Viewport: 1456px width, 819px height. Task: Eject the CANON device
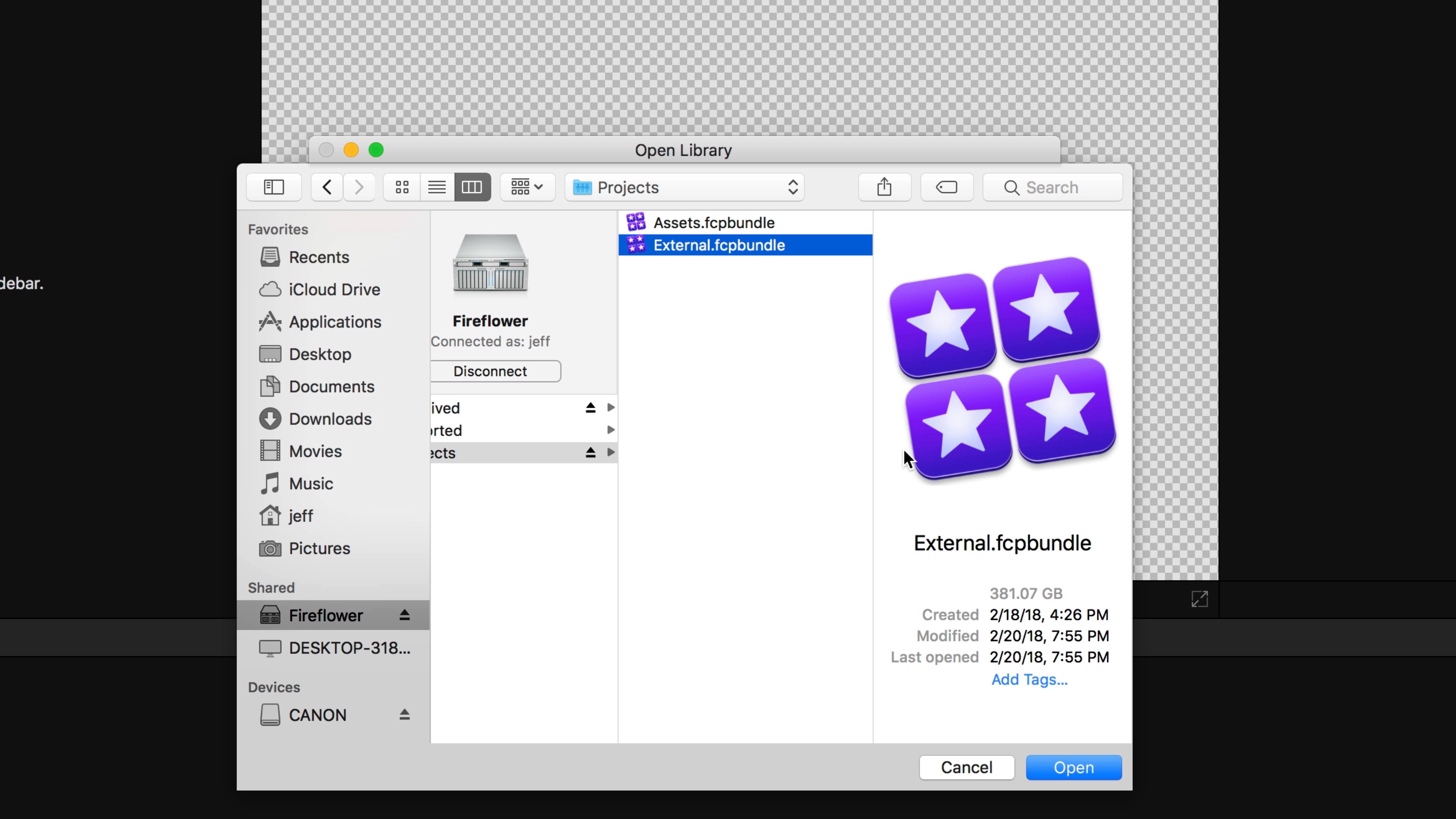point(404,715)
